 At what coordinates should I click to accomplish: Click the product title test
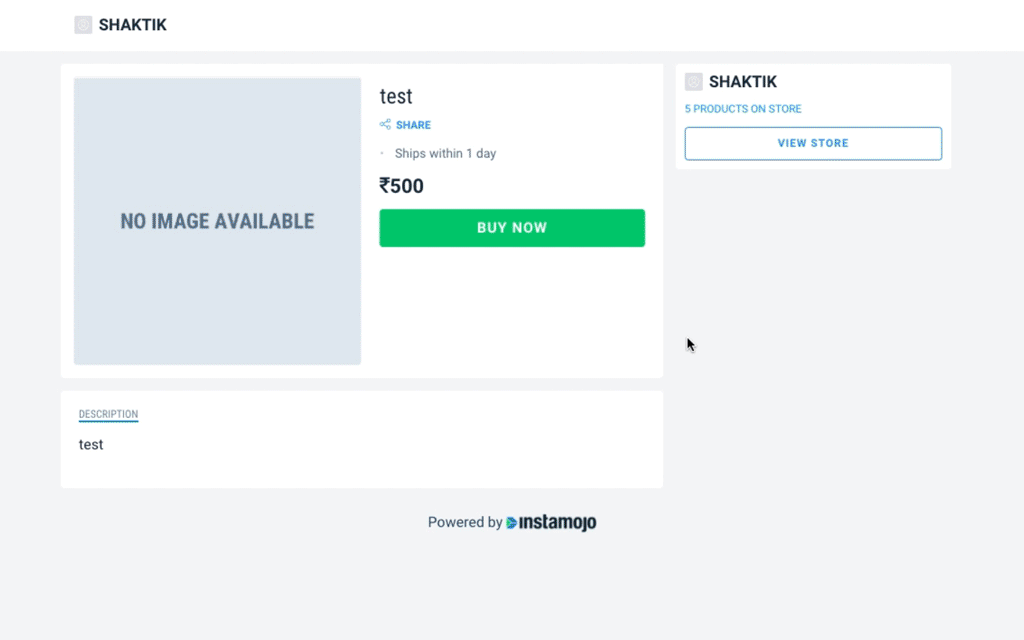[x=396, y=96]
